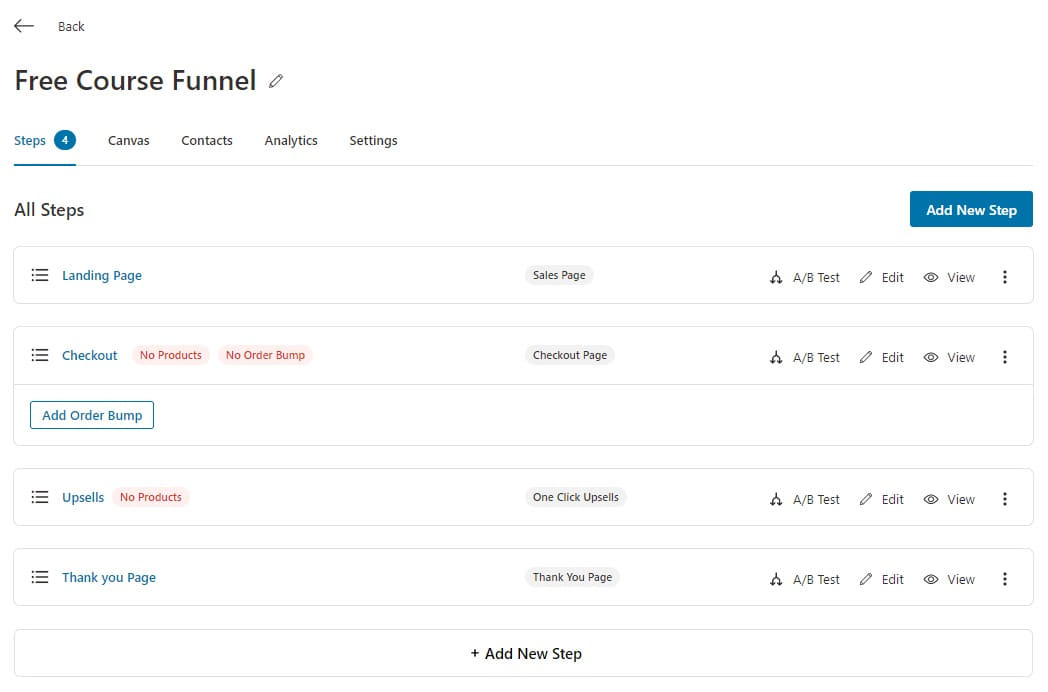Open the three-dot menu on Thank you Page
The image size is (1048, 692).
coord(1005,578)
